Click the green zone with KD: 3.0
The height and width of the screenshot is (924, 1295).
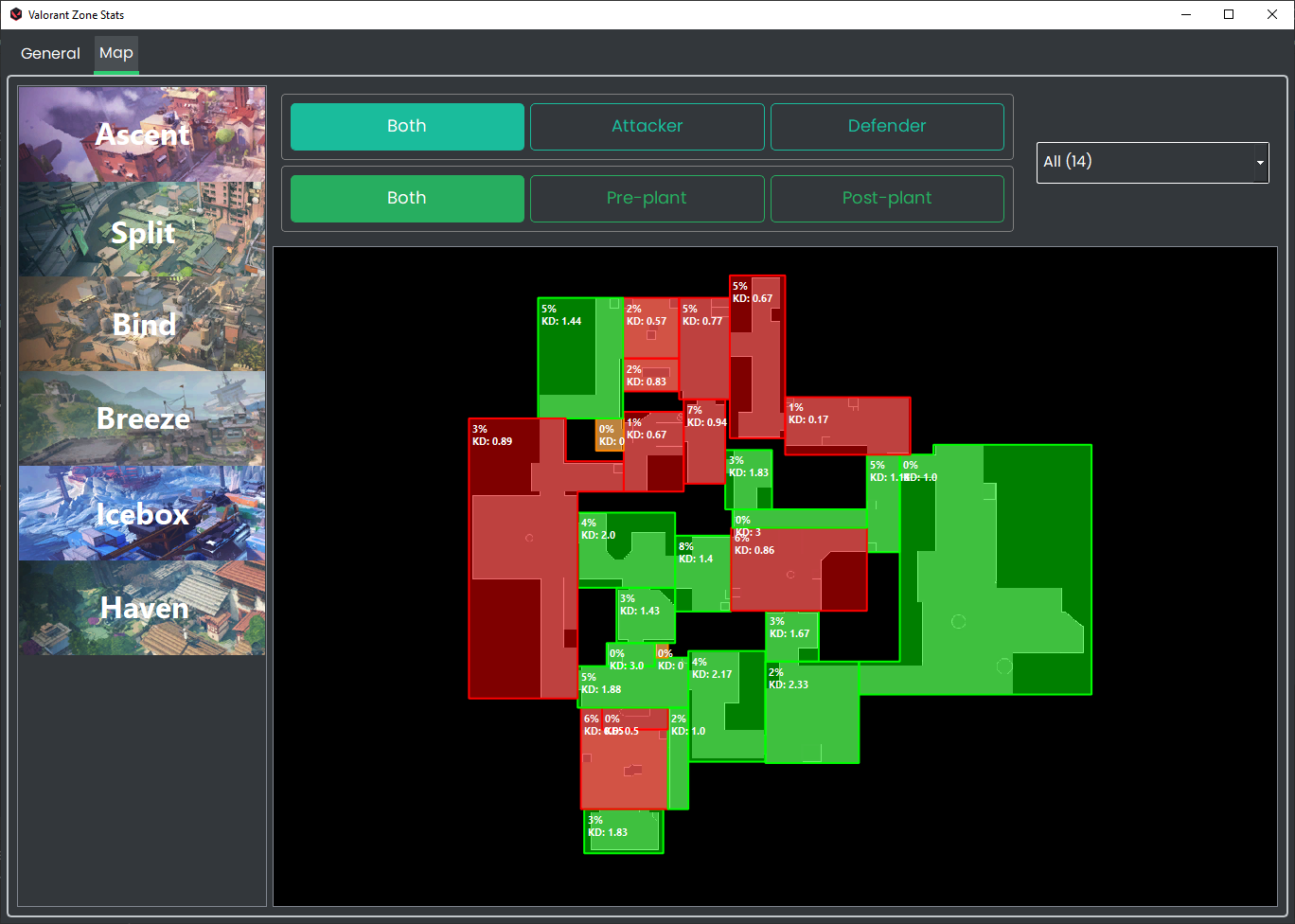click(630, 656)
